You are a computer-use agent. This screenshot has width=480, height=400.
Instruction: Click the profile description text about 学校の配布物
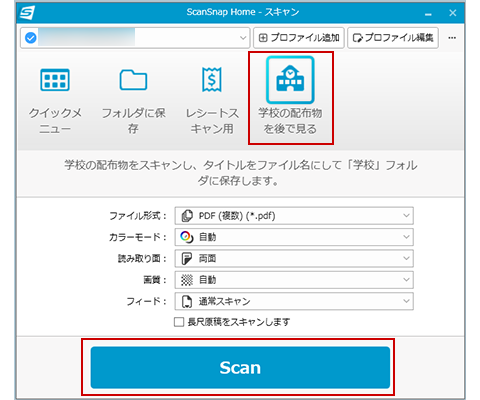click(240, 173)
